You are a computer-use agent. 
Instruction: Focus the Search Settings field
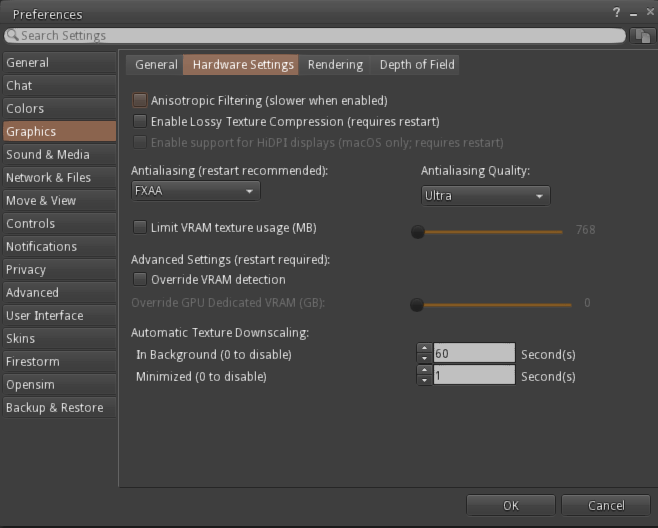(x=315, y=36)
